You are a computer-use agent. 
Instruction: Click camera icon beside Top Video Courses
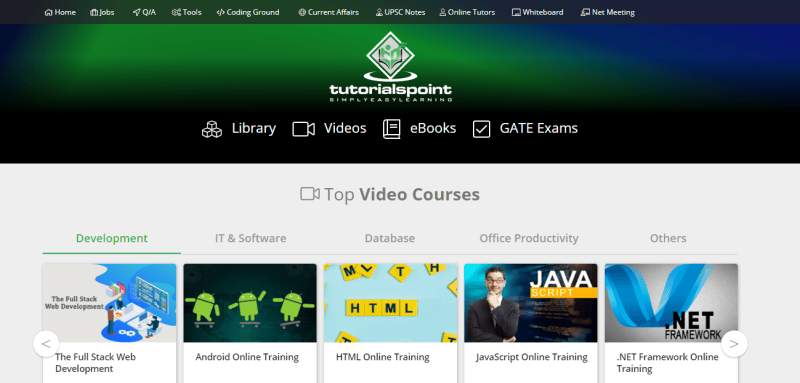(x=310, y=194)
